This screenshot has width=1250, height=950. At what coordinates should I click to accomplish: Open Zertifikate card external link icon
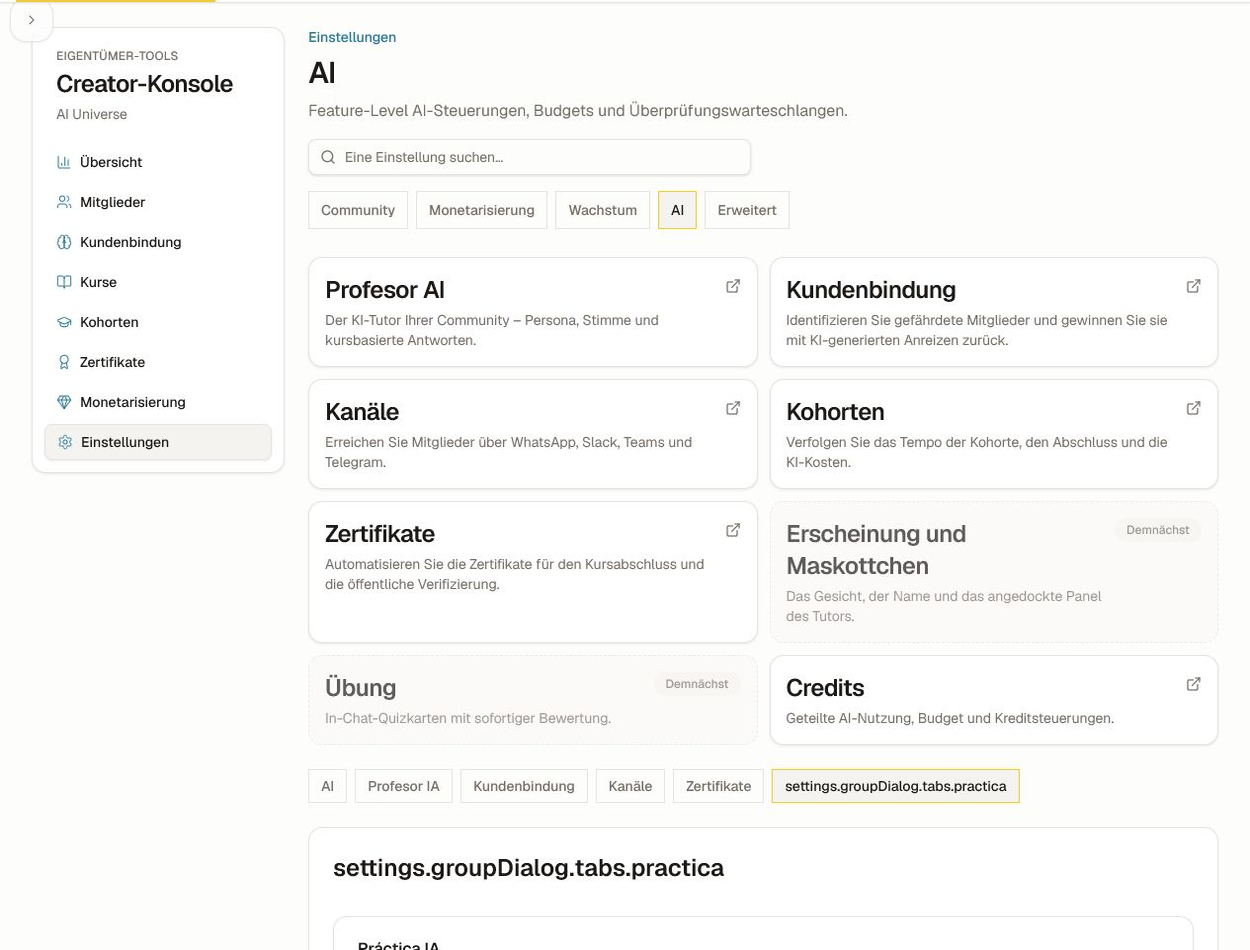[733, 530]
